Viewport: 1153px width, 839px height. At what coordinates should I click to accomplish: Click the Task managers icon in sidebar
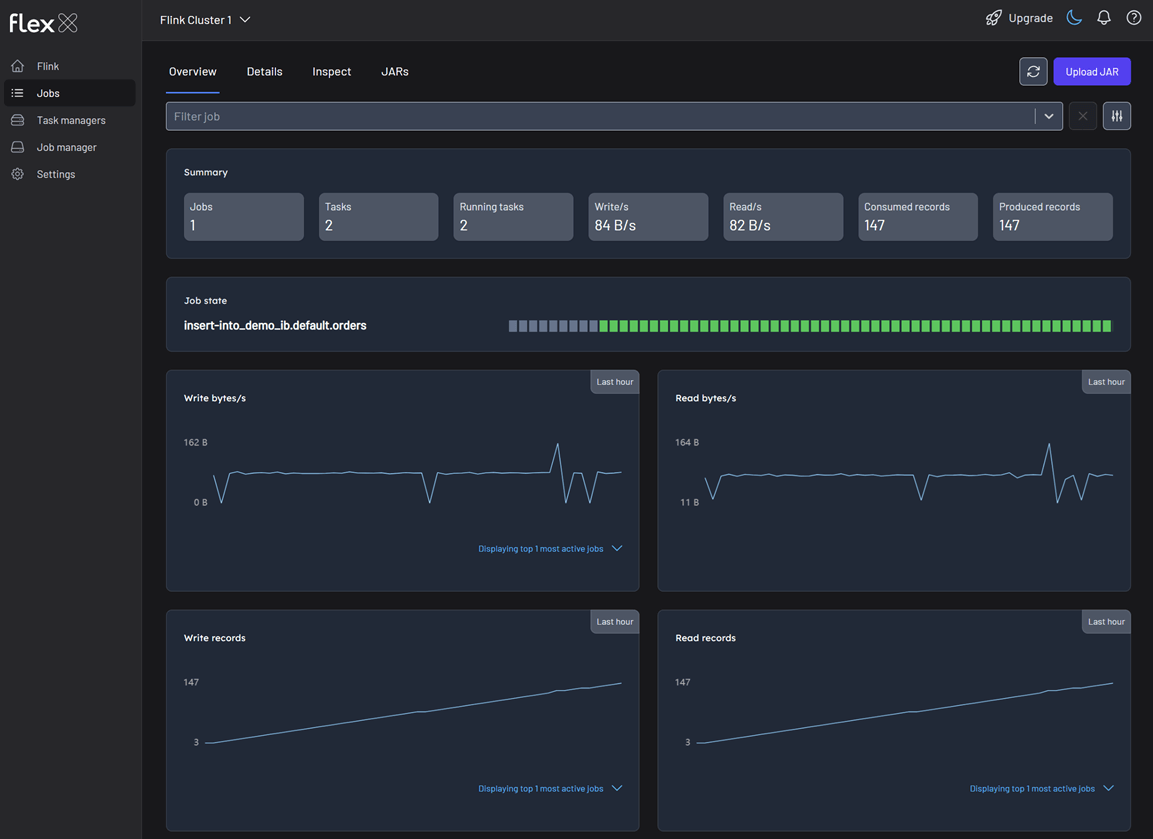tap(18, 120)
